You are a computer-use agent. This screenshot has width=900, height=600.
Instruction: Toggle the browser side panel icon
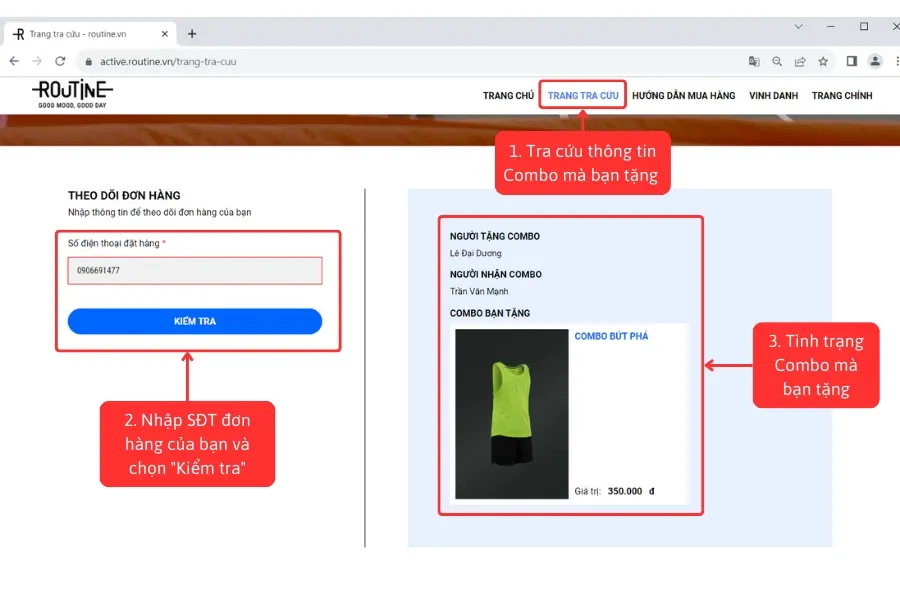852,61
